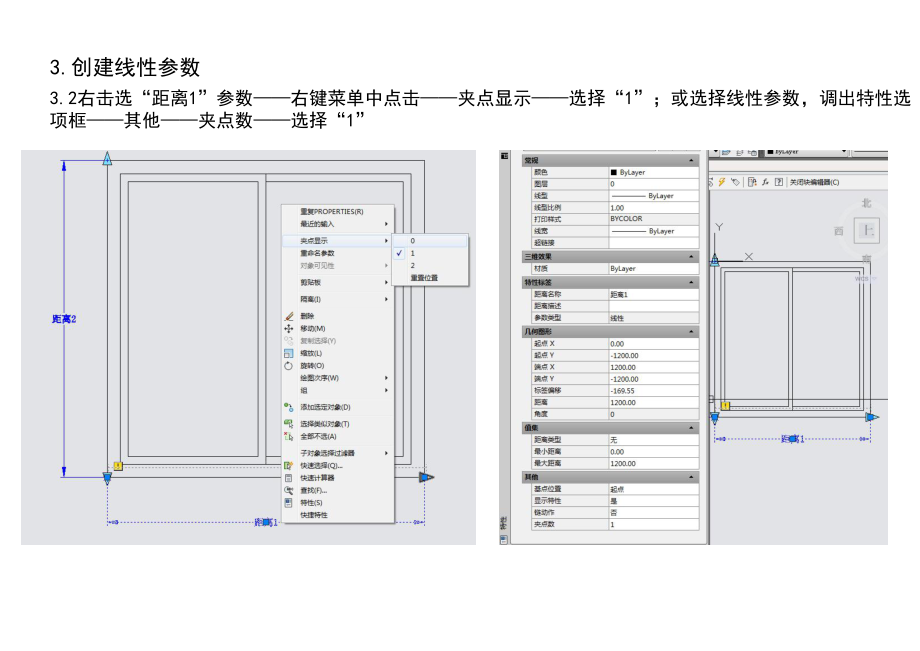Click the 旋转(O) rotate icon

click(289, 365)
